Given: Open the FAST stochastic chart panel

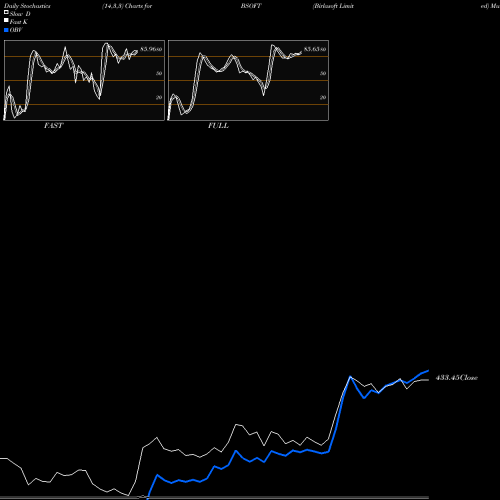Looking at the screenshot, I should pyautogui.click(x=84, y=80).
